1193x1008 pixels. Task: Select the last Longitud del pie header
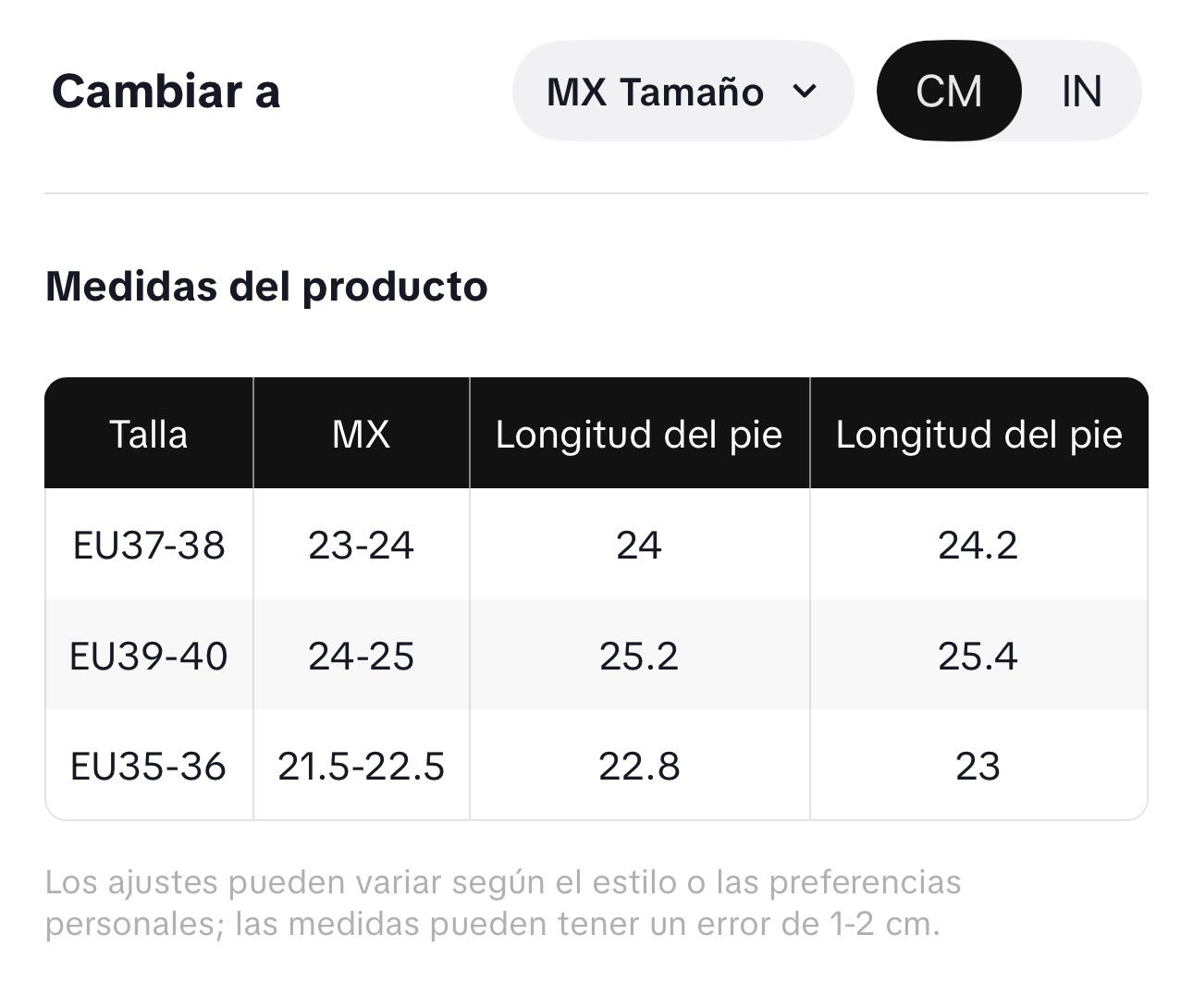click(978, 434)
